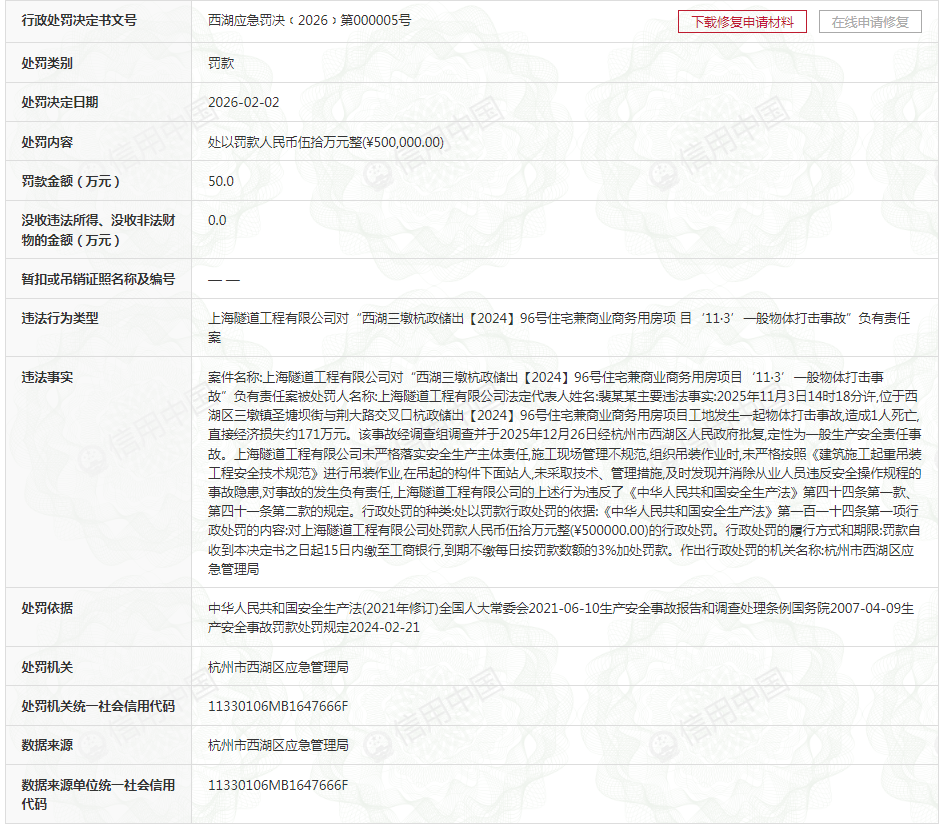Image resolution: width=949 pixels, height=832 pixels.
Task: Select the confiscated amount value 0.0
Action: 217,220
